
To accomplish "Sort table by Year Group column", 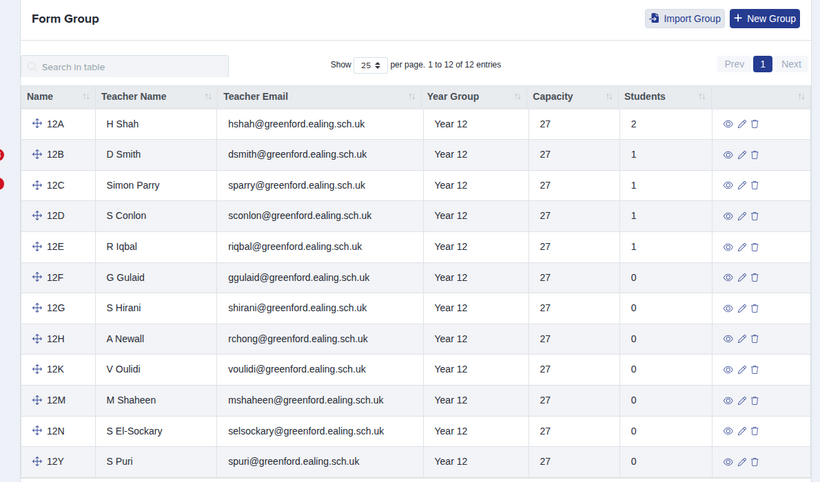I will [474, 97].
